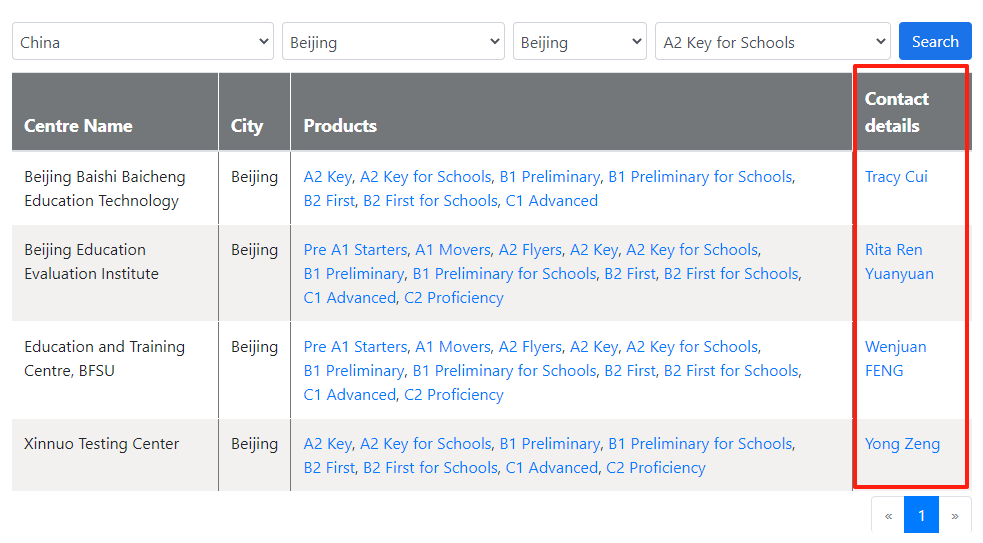Click the blue Search button
Viewport: 983px width, 543px height.
[935, 41]
